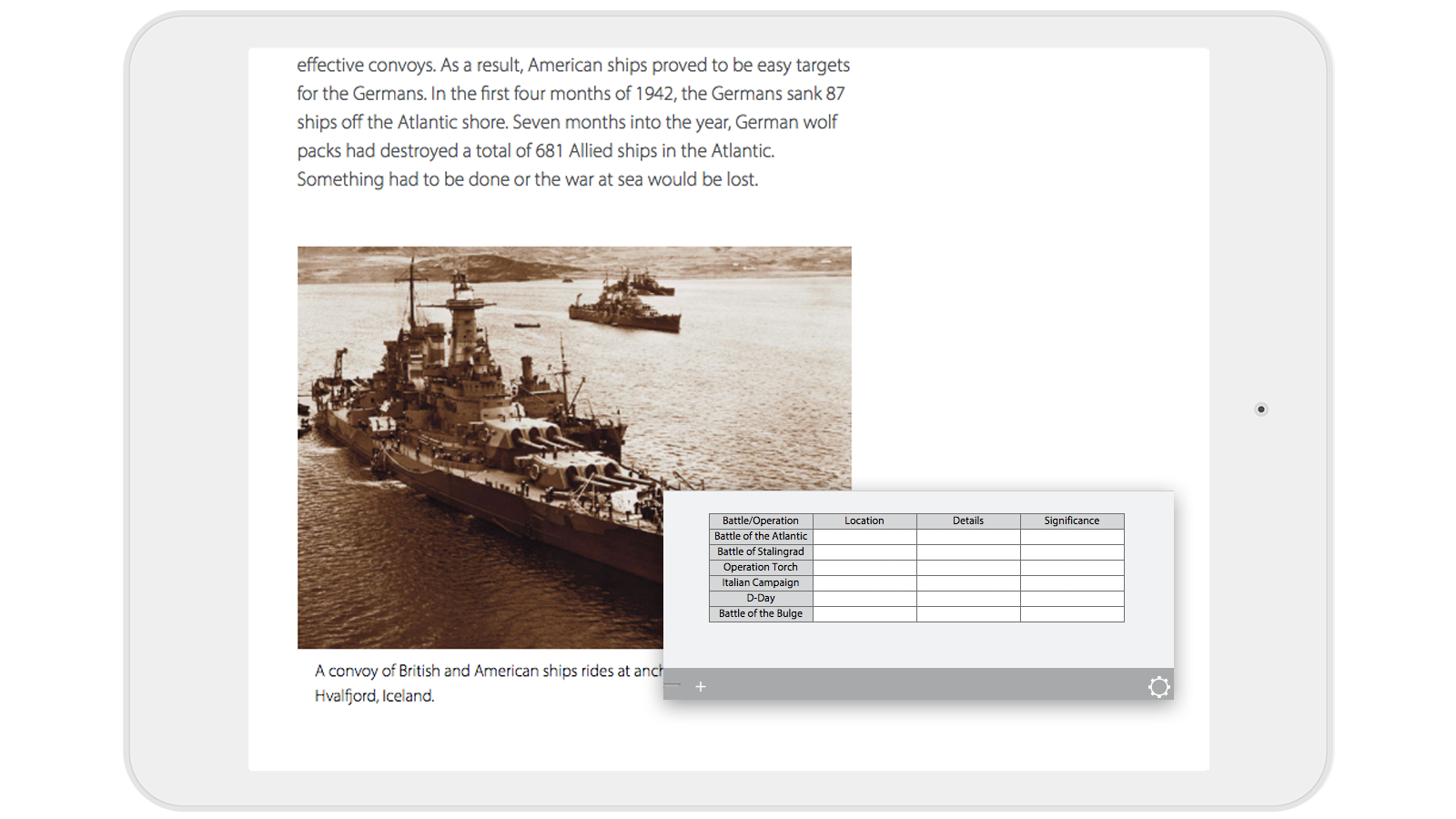Click the add symbol beside the minus handle
The height and width of the screenshot is (819, 1456).
pyautogui.click(x=701, y=686)
